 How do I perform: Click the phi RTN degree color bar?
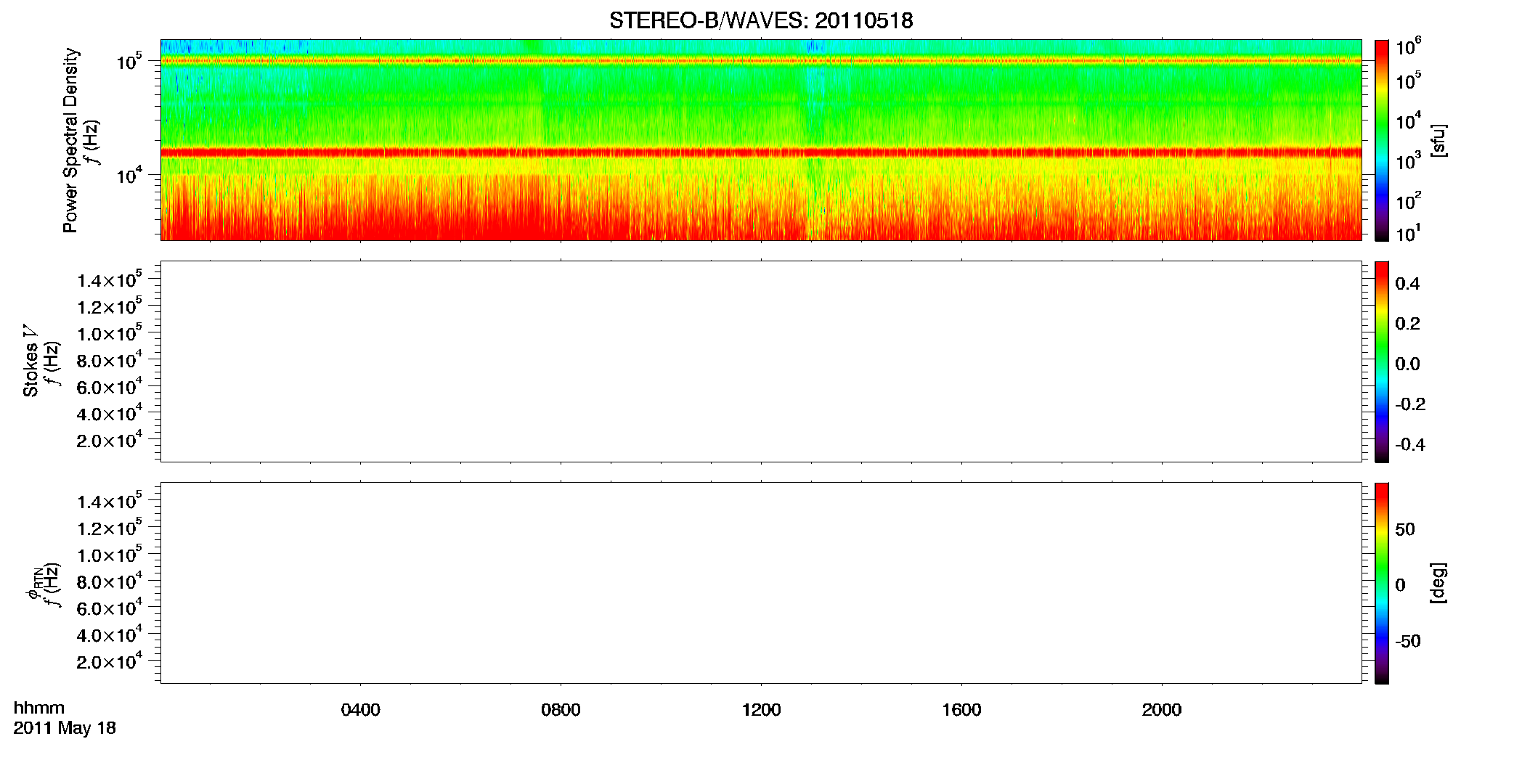point(1382,583)
